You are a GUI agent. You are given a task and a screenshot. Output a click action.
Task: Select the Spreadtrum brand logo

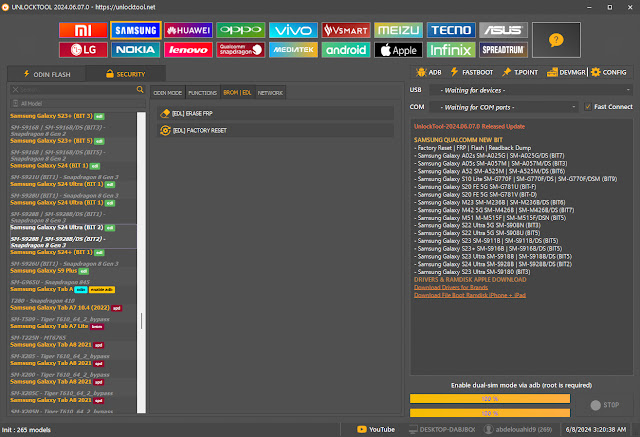[x=503, y=50]
